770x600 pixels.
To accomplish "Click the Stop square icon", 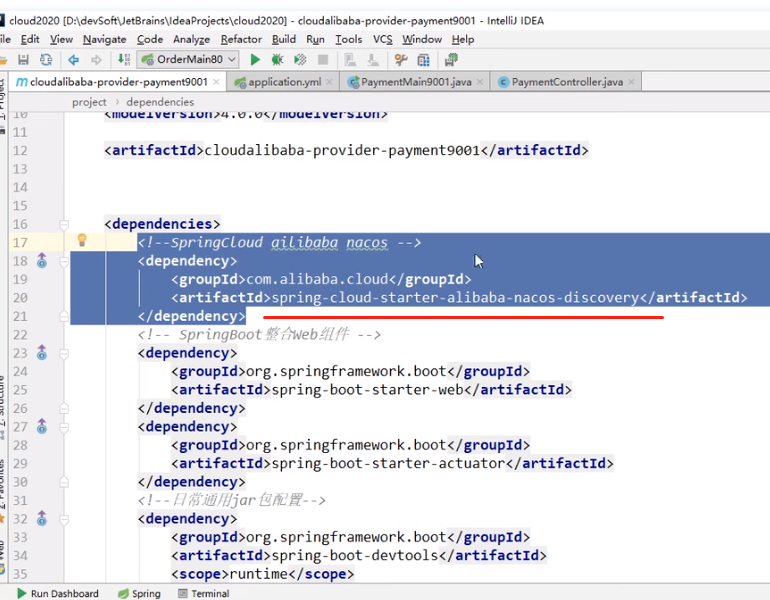I will [x=323, y=60].
